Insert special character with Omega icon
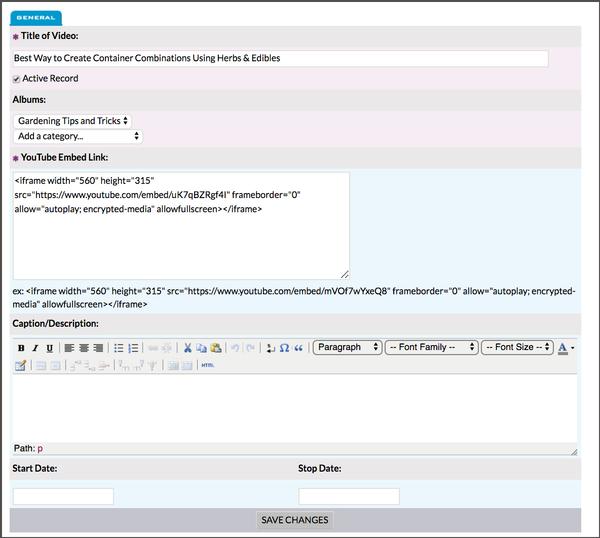The width and height of the screenshot is (600, 538). coord(284,348)
